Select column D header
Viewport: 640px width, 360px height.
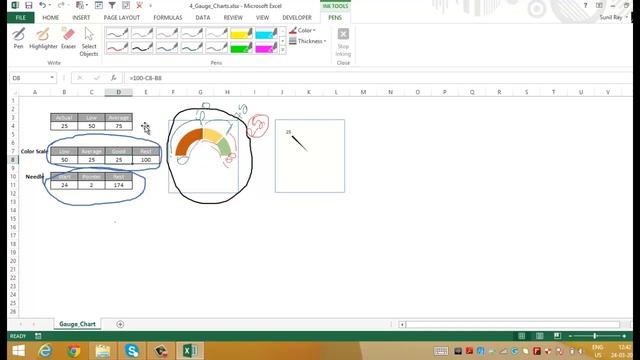(118, 92)
